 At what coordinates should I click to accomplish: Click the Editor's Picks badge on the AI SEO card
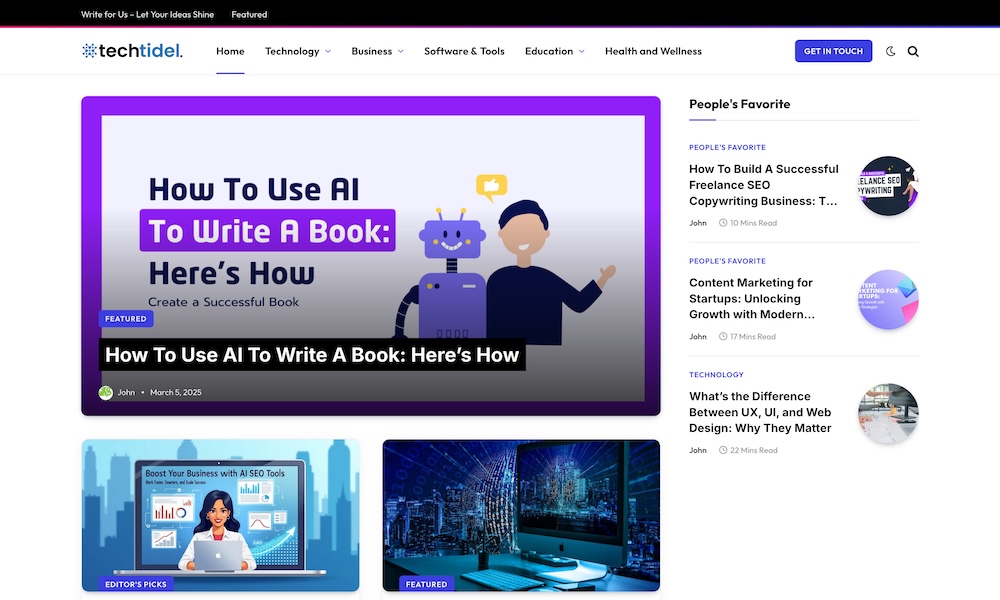(136, 584)
